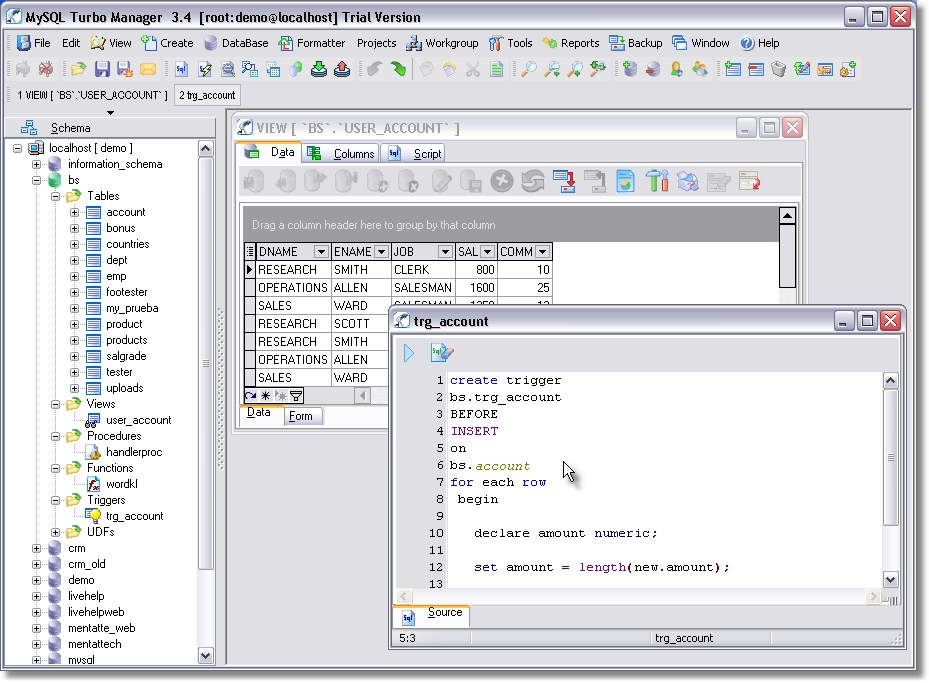Screen dimensions: 929x683
Task: Click the grid filter funnel icon
Action: click(296, 395)
